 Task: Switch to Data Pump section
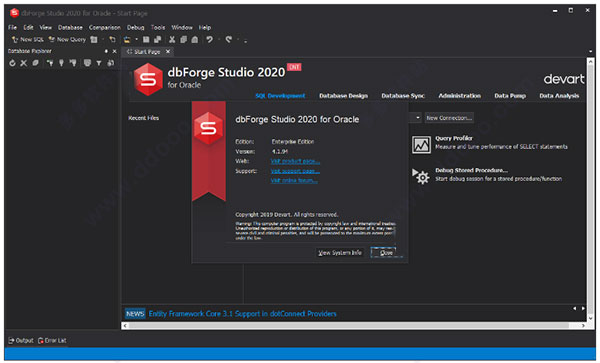(510, 96)
